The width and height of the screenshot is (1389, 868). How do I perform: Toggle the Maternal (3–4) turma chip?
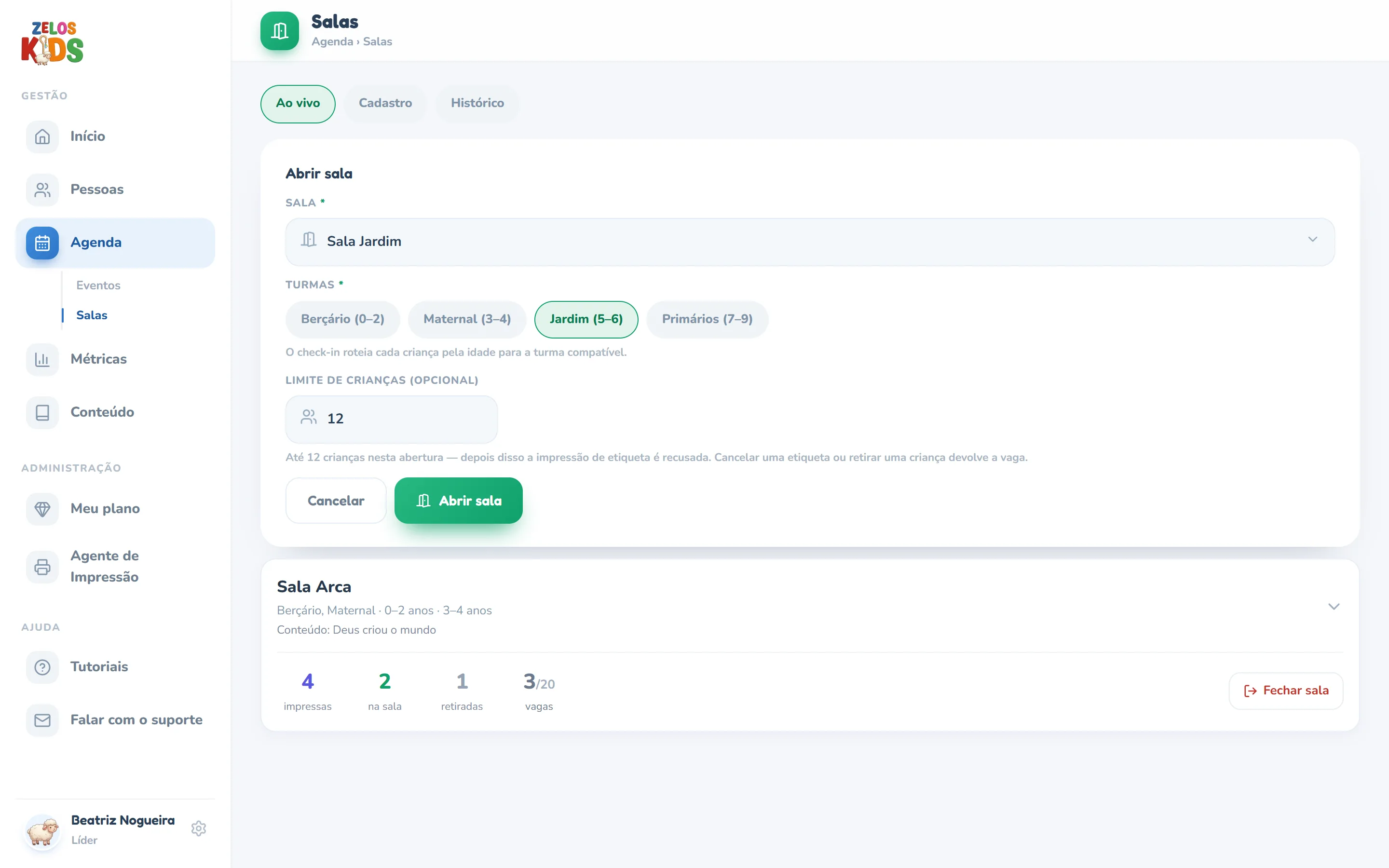click(x=467, y=319)
